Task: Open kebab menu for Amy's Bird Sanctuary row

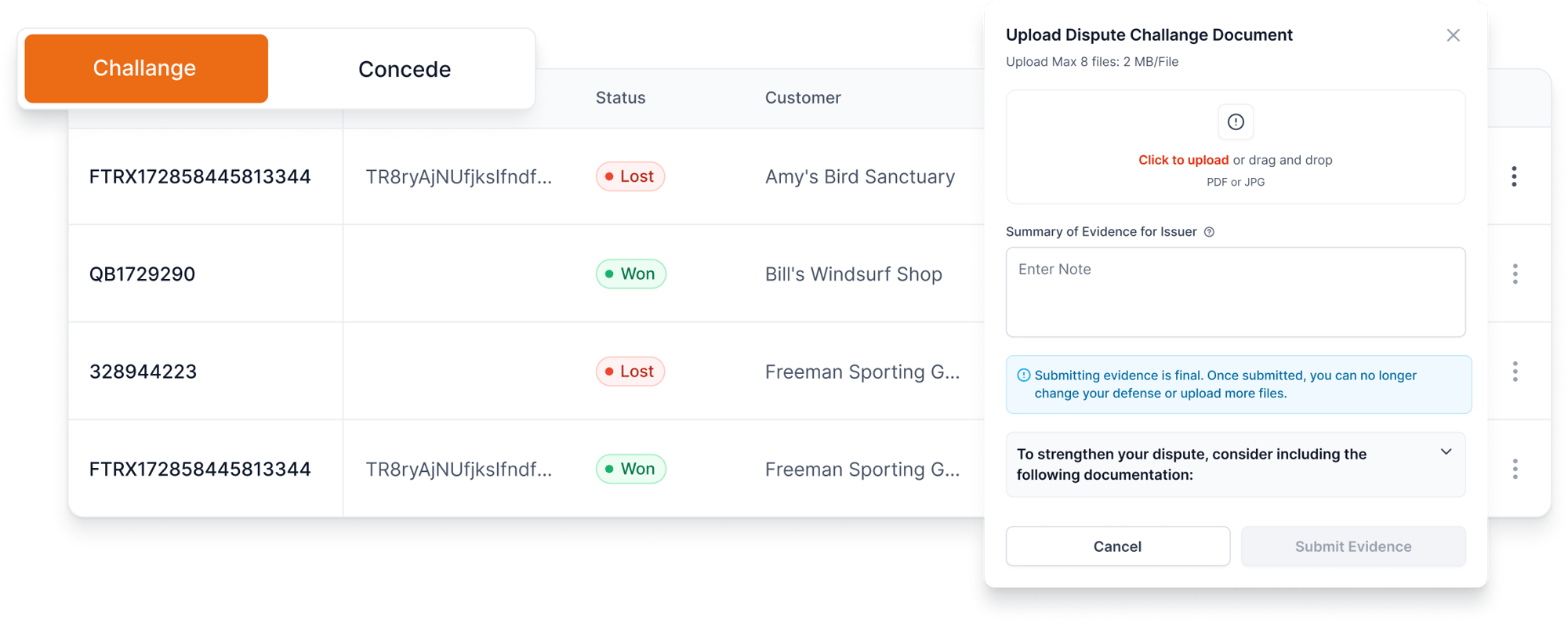Action: [1514, 176]
